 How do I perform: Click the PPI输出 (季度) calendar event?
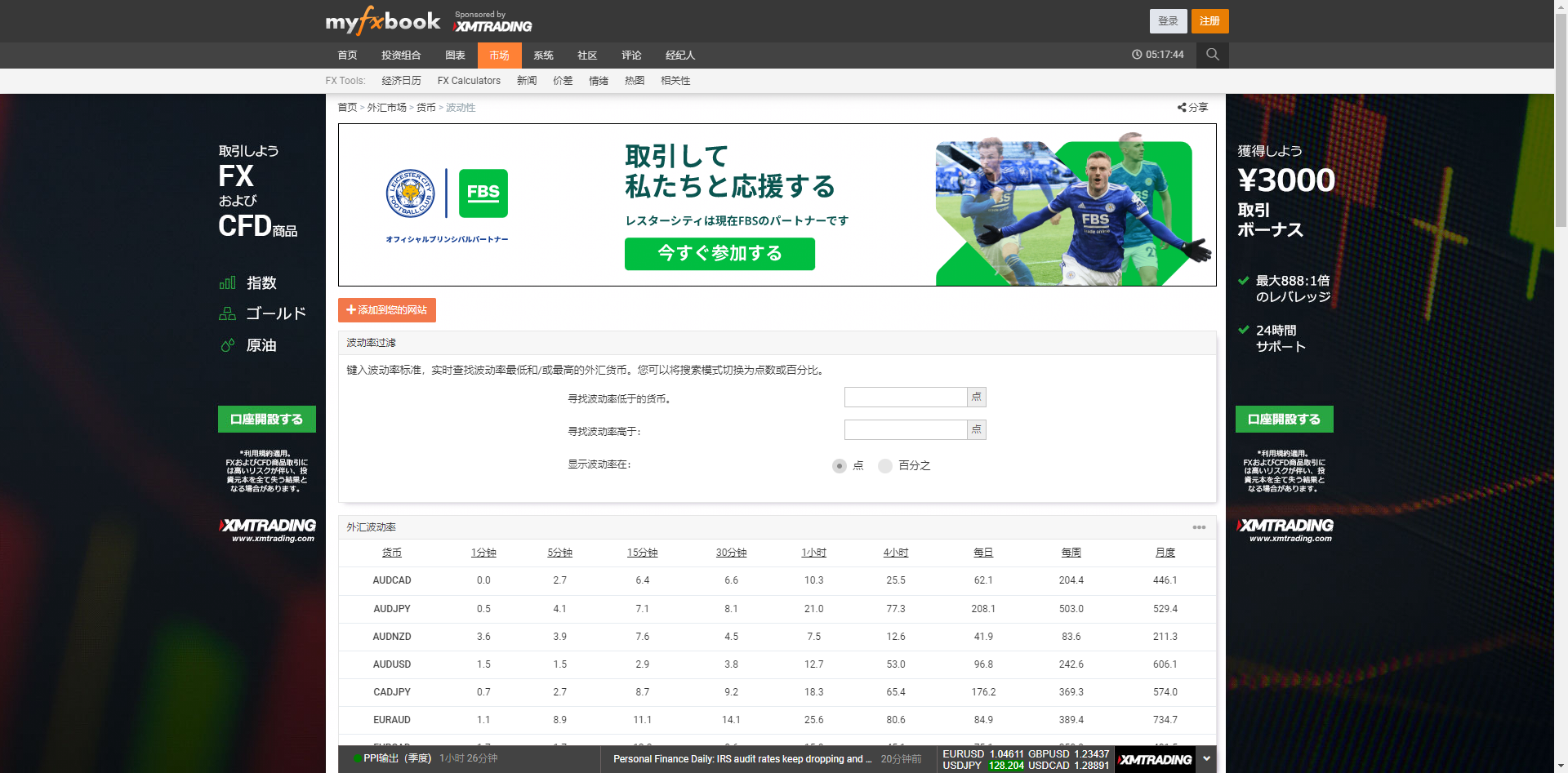pos(397,758)
